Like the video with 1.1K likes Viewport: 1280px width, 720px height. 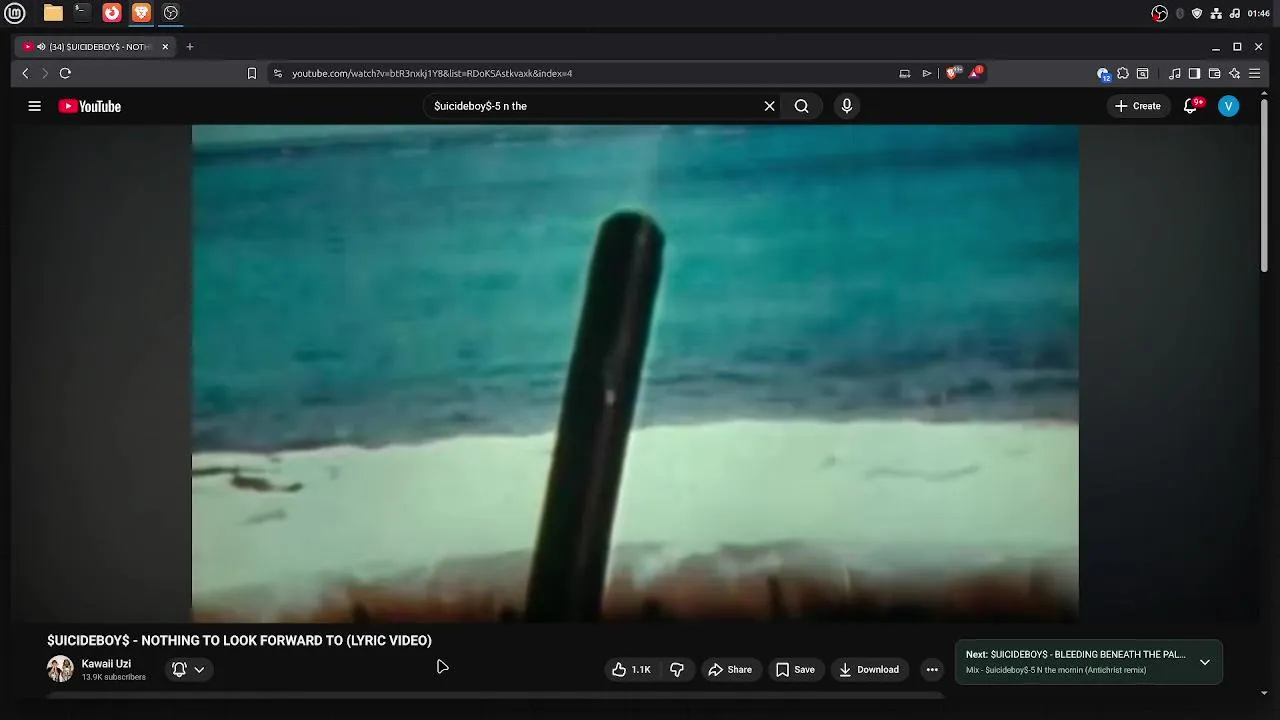[x=631, y=670]
